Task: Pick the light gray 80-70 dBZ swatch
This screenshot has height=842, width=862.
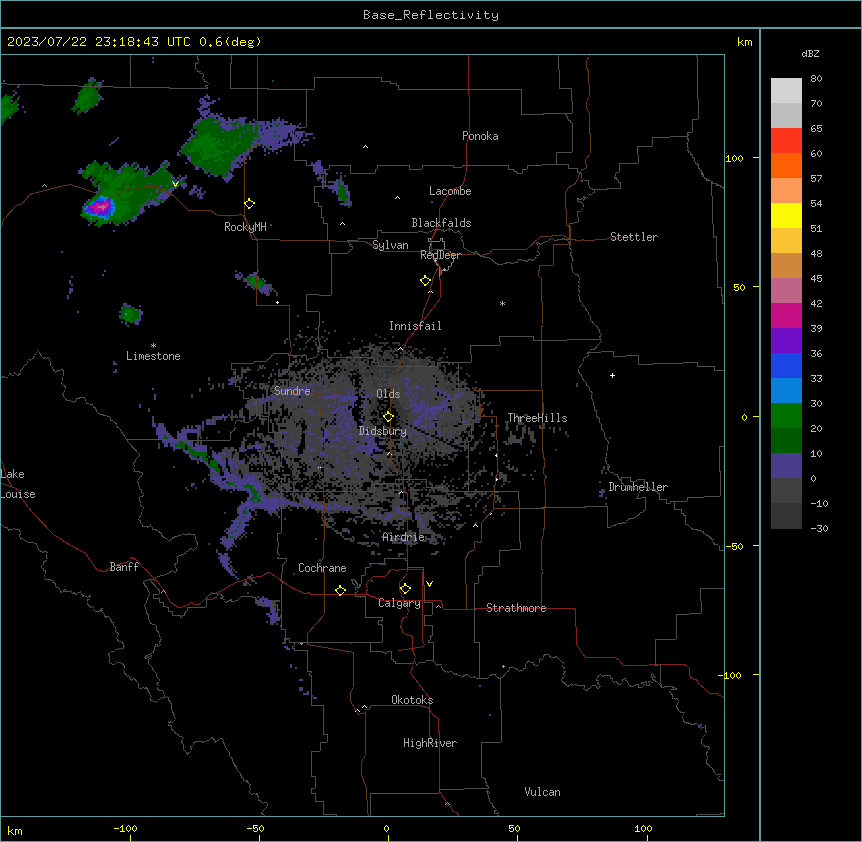Action: tap(786, 91)
